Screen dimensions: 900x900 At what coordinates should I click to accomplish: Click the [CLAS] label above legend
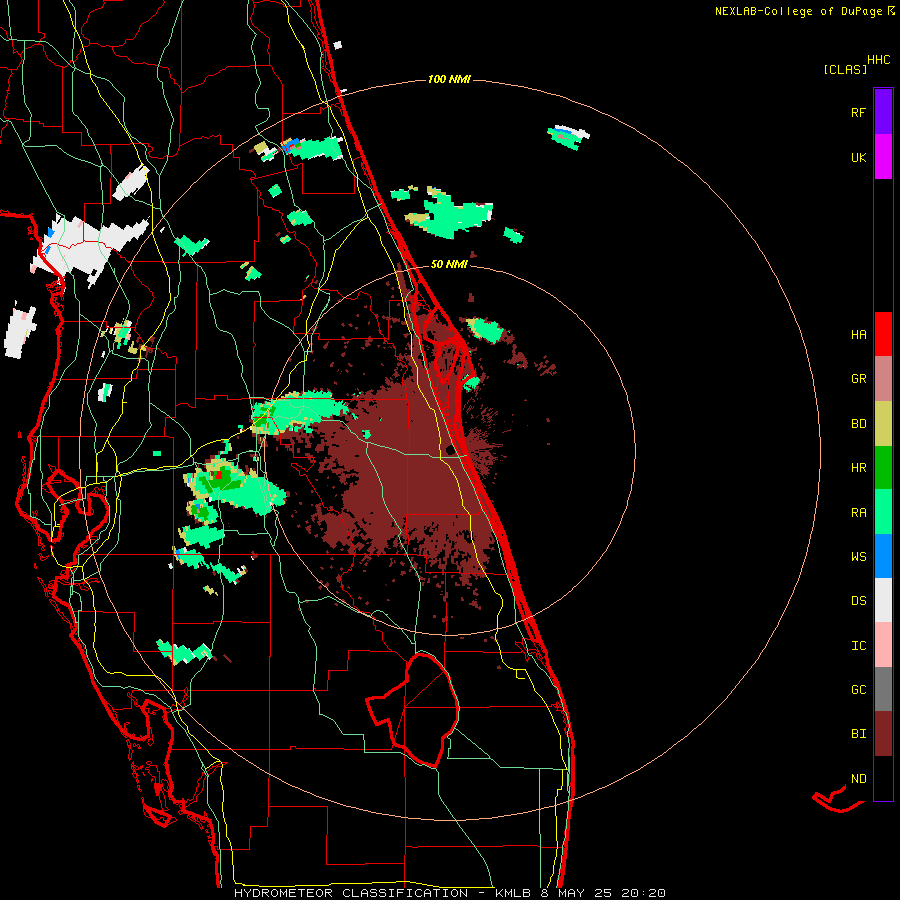pyautogui.click(x=845, y=69)
